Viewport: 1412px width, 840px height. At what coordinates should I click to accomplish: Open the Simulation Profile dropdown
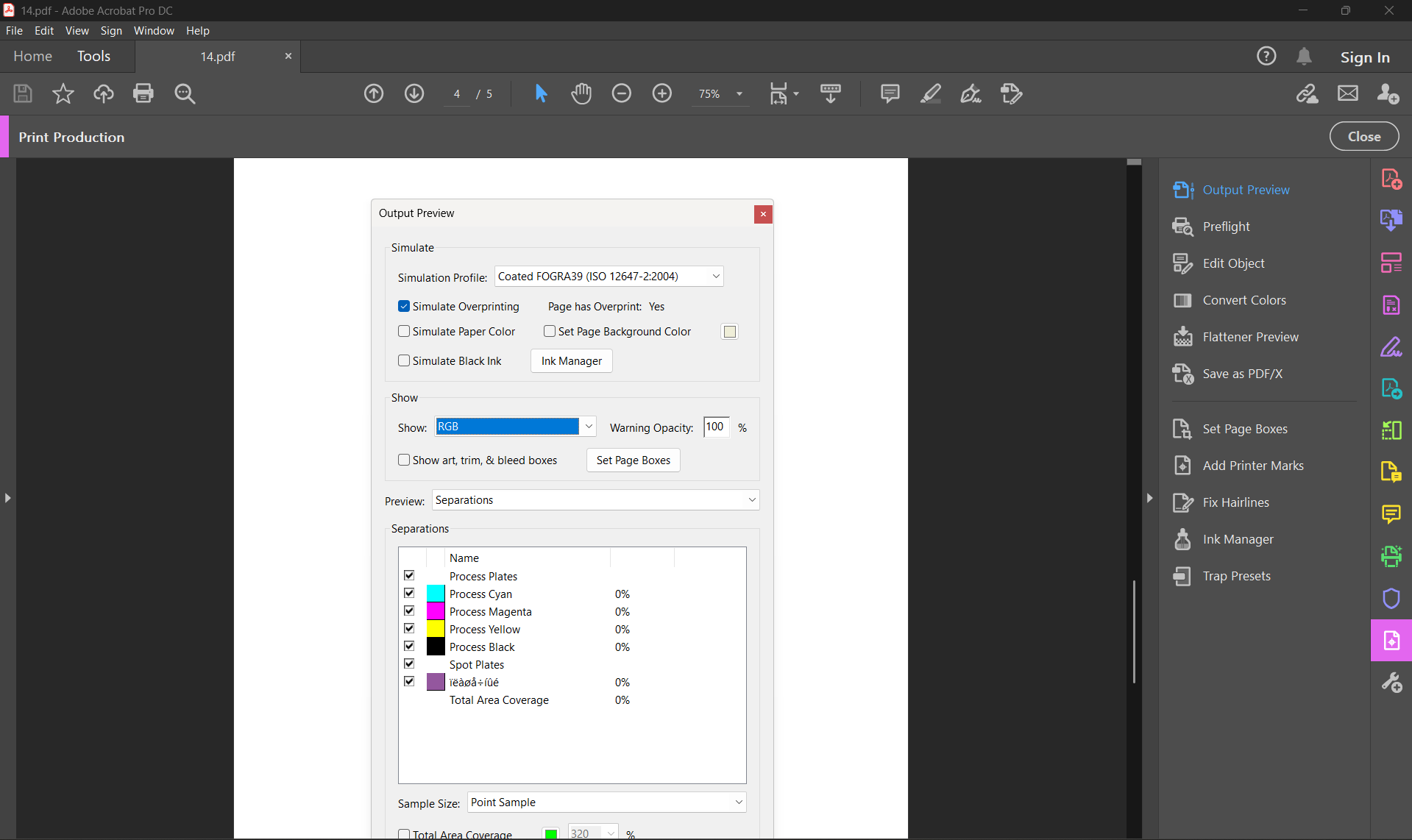[609, 277]
